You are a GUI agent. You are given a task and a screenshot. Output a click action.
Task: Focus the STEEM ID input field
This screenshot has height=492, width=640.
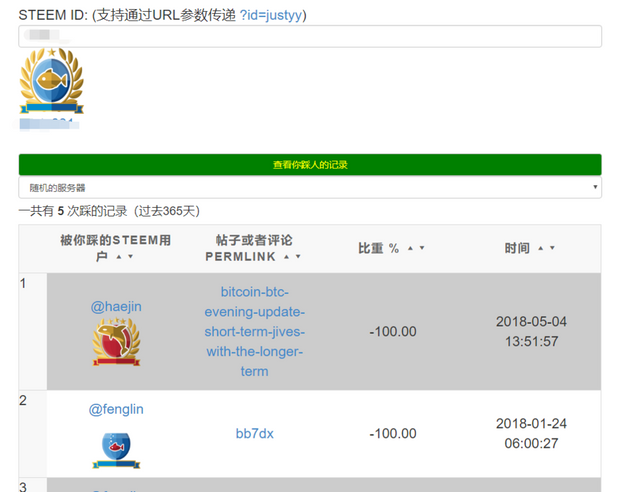coord(310,36)
